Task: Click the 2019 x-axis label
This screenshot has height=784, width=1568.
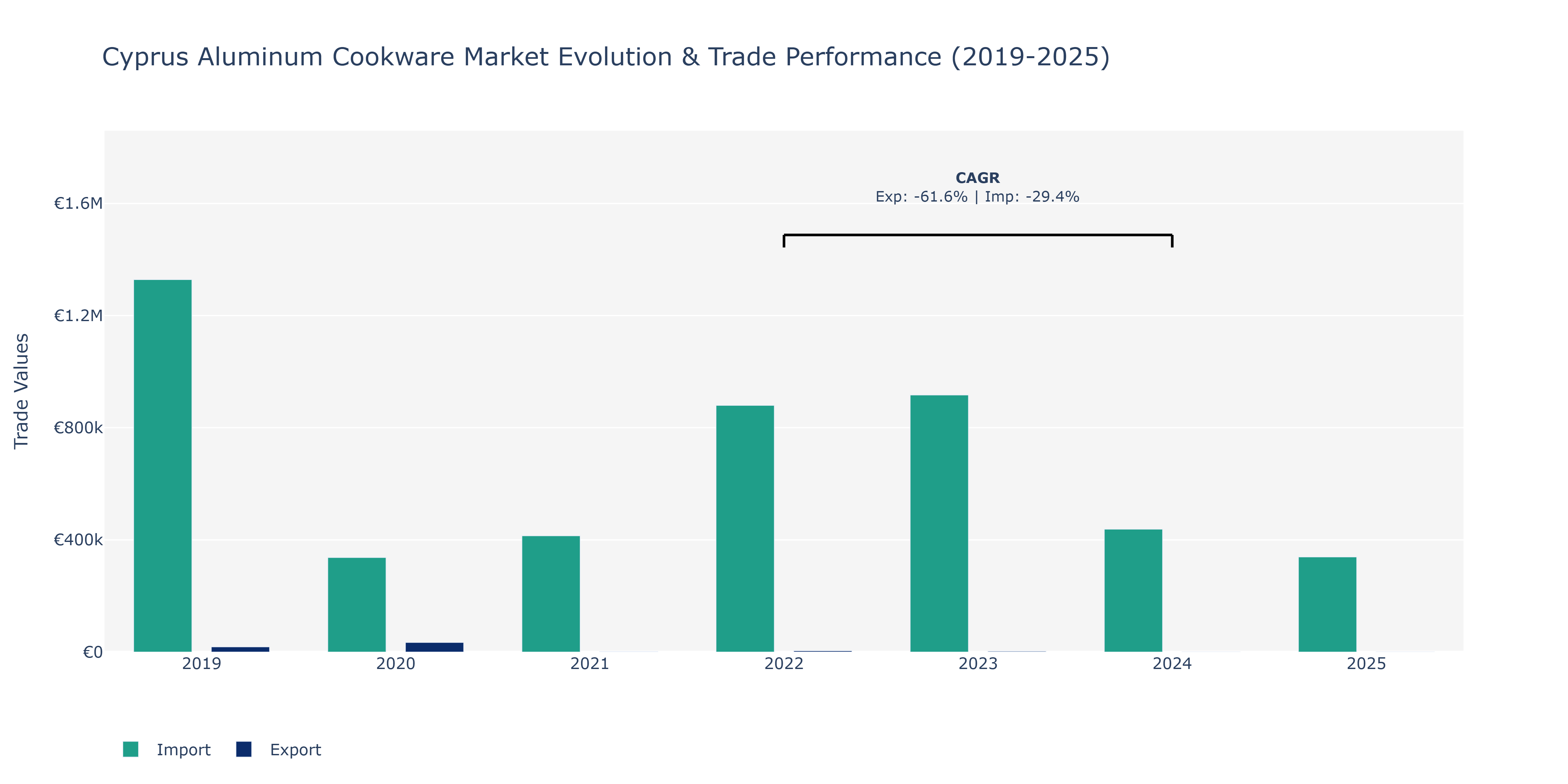Action: pos(202,663)
